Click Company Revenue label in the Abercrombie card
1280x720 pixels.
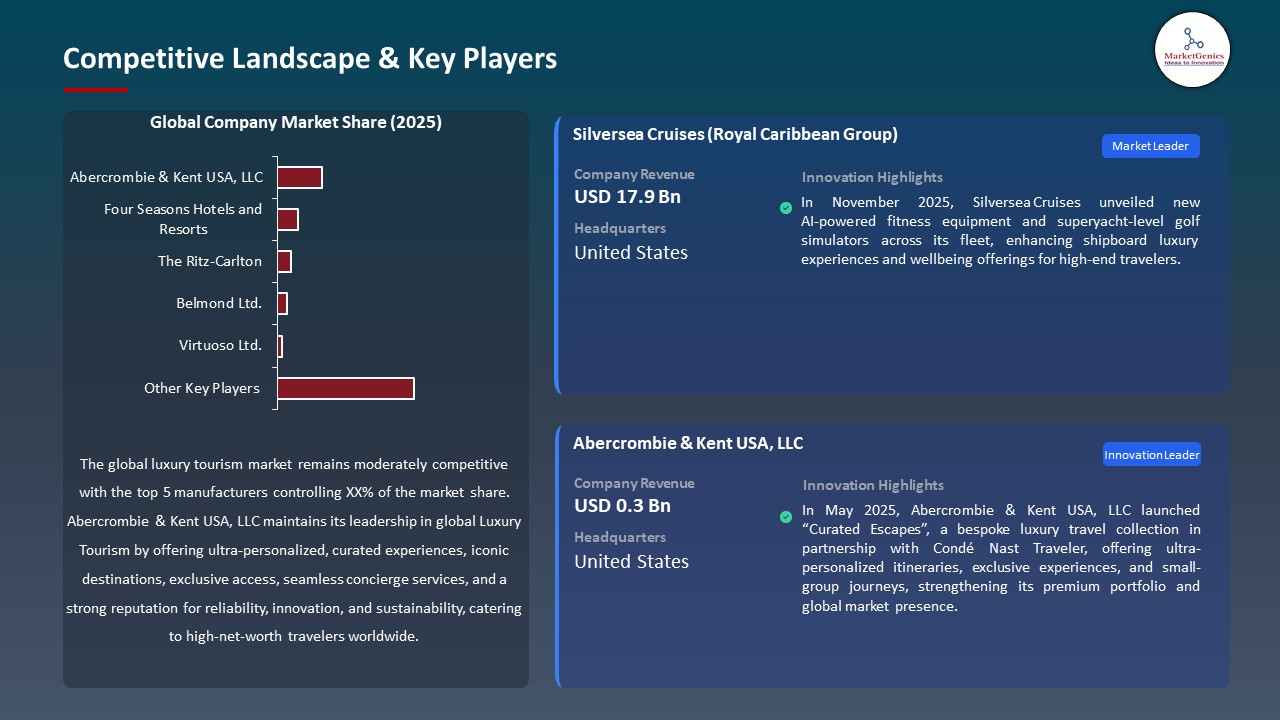tap(634, 483)
